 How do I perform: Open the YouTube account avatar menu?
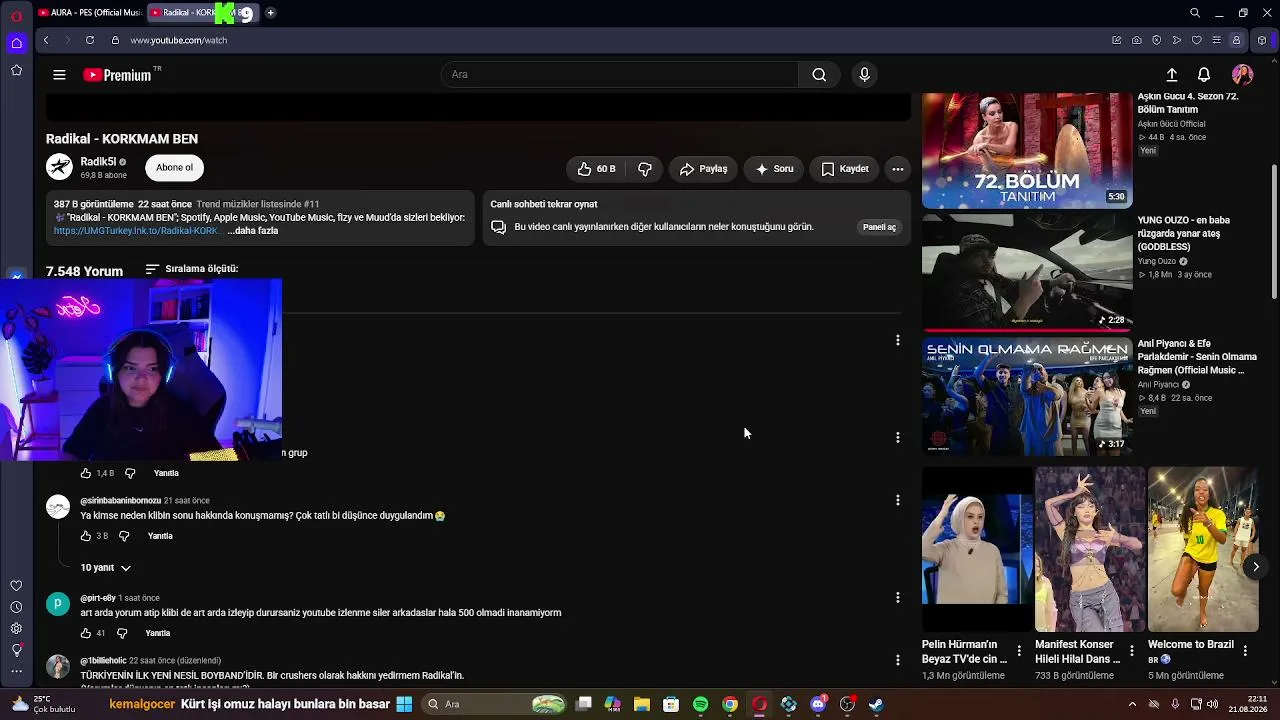tap(1243, 75)
